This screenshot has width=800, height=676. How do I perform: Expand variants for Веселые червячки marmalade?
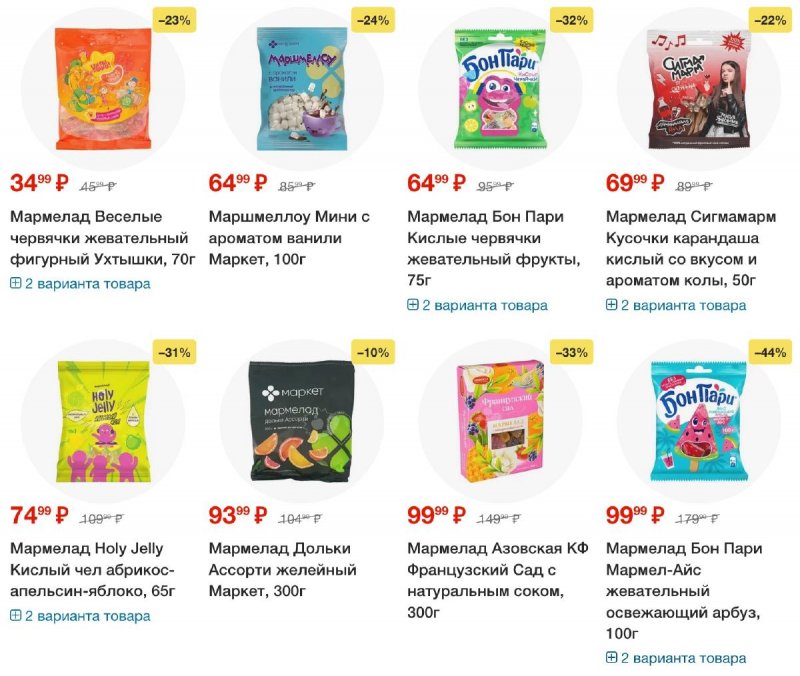[x=80, y=284]
